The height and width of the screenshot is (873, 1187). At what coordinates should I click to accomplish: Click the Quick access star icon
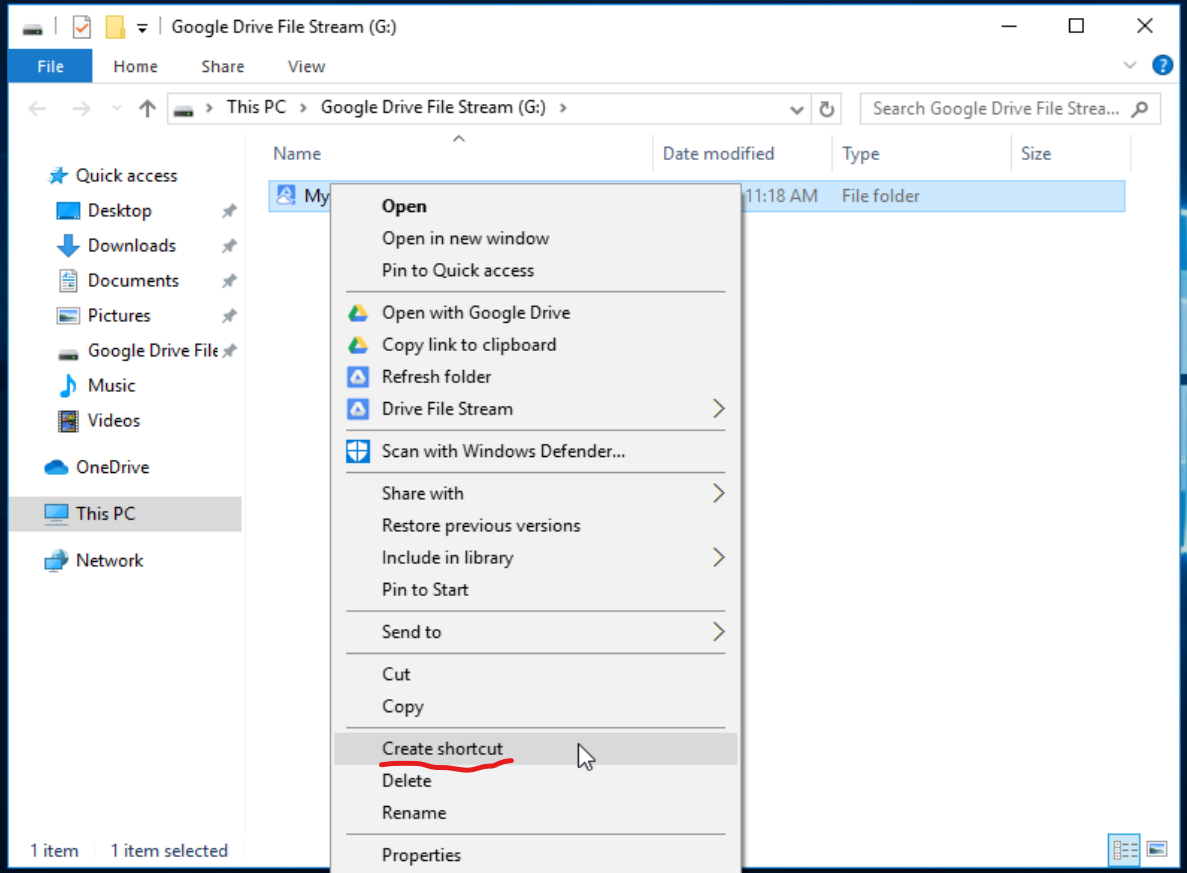pos(58,176)
